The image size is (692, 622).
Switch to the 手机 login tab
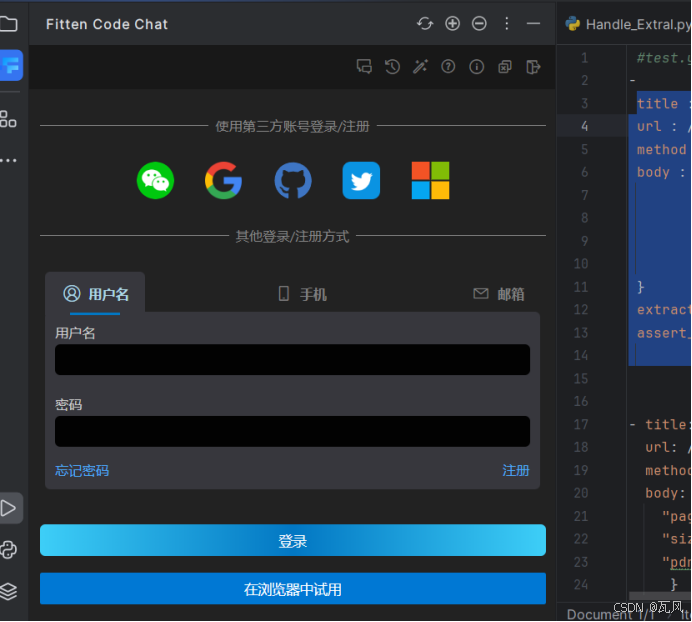tap(303, 294)
